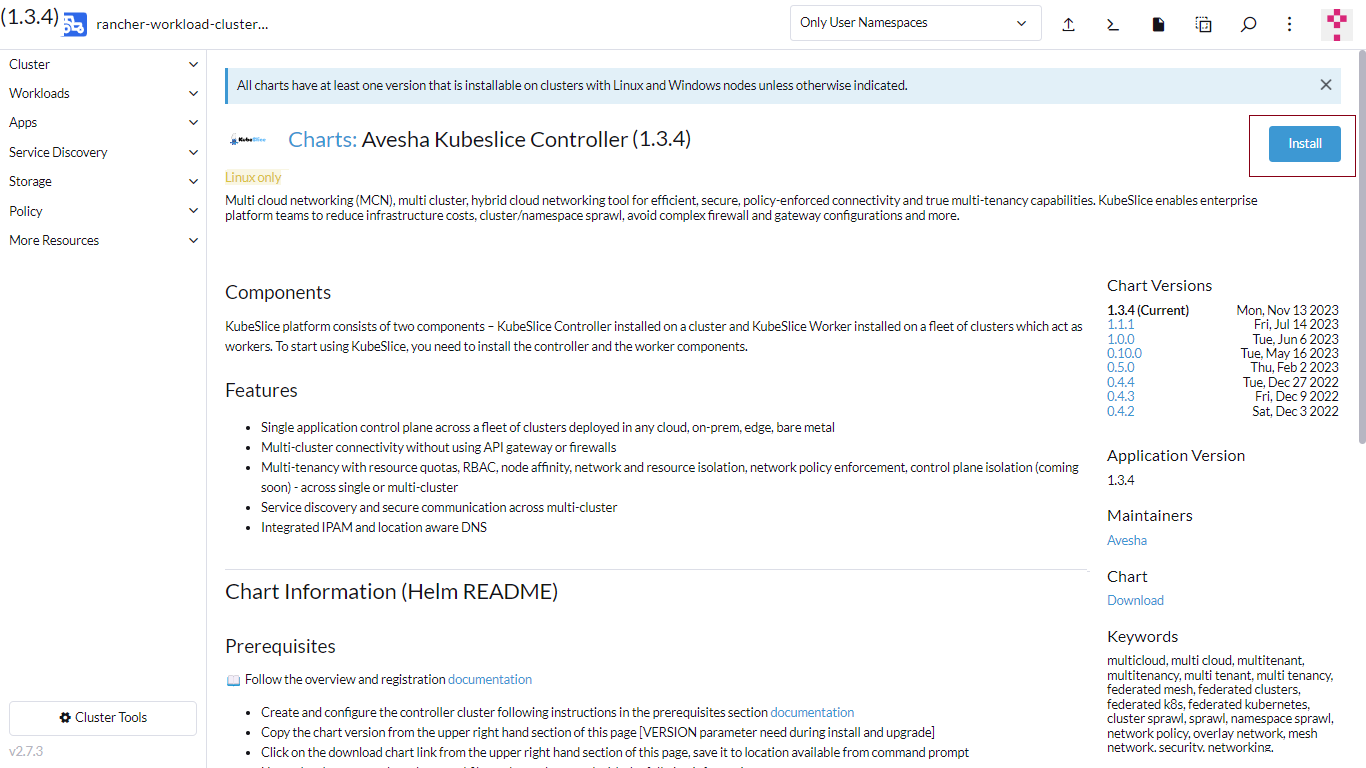Expand the Policy sidebar section

tap(104, 211)
